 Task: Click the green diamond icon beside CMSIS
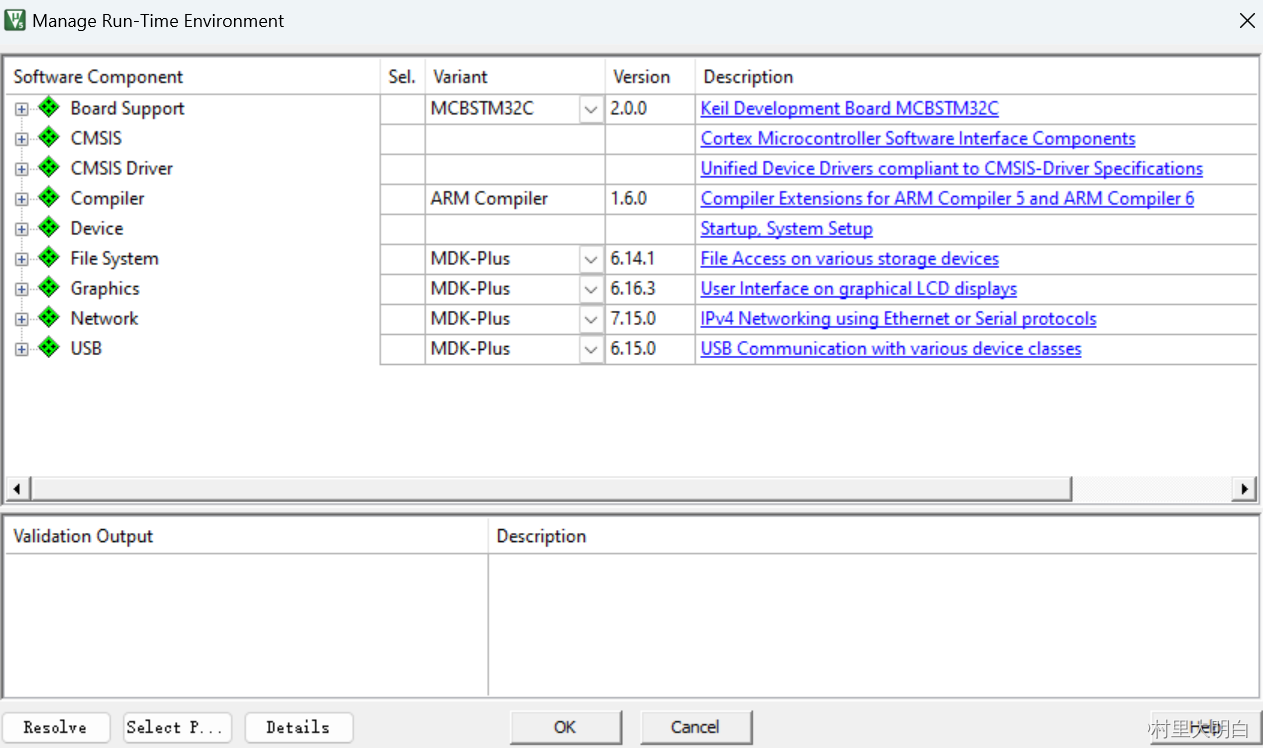[49, 138]
